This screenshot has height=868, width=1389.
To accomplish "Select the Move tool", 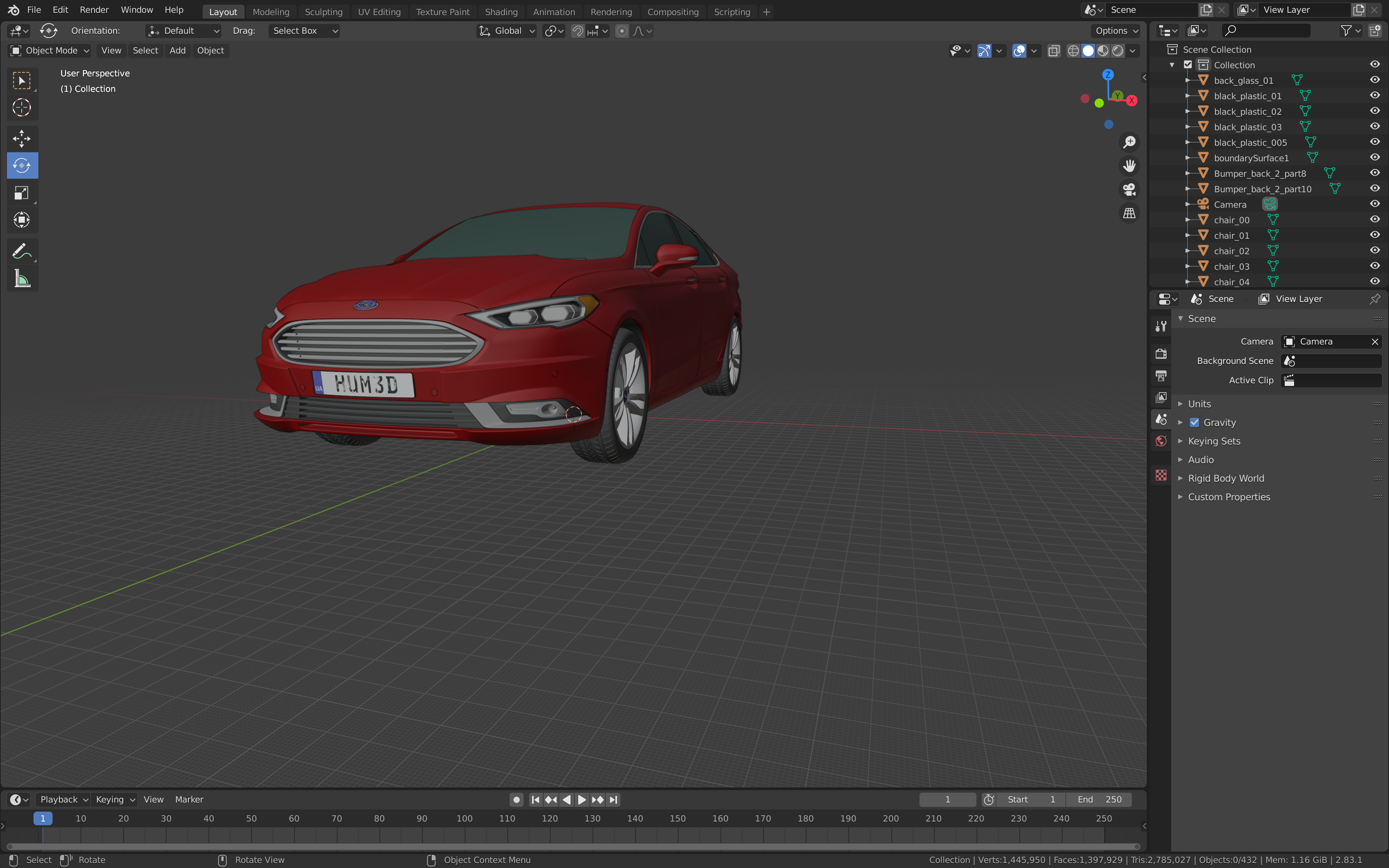I will point(22,138).
